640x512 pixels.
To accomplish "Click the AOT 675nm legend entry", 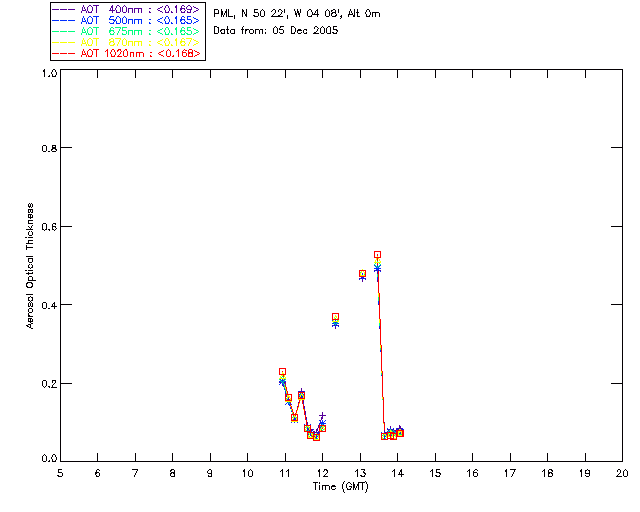I will 127,31.
